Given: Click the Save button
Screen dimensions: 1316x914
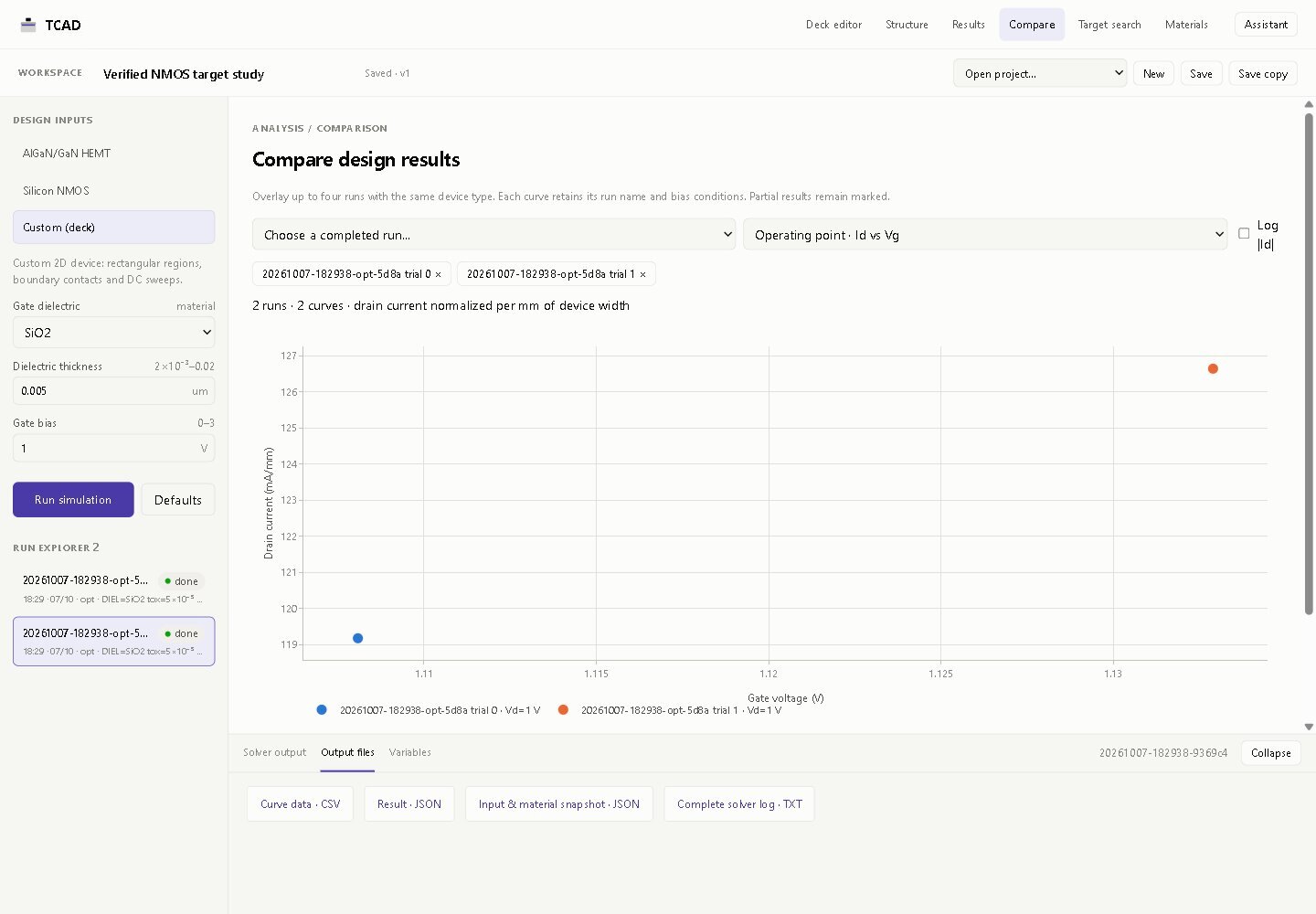Looking at the screenshot, I should coord(1201,73).
